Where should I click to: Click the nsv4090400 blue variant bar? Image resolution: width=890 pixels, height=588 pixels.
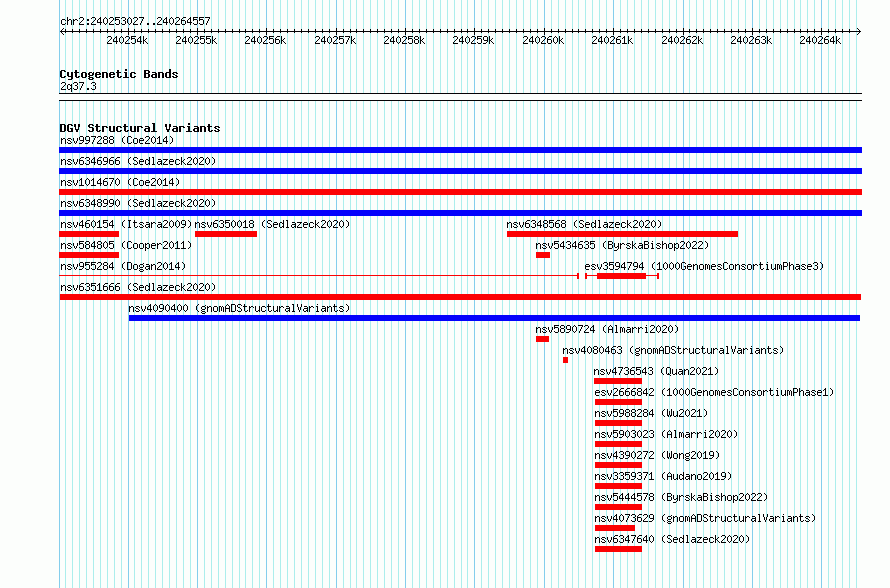click(x=494, y=318)
